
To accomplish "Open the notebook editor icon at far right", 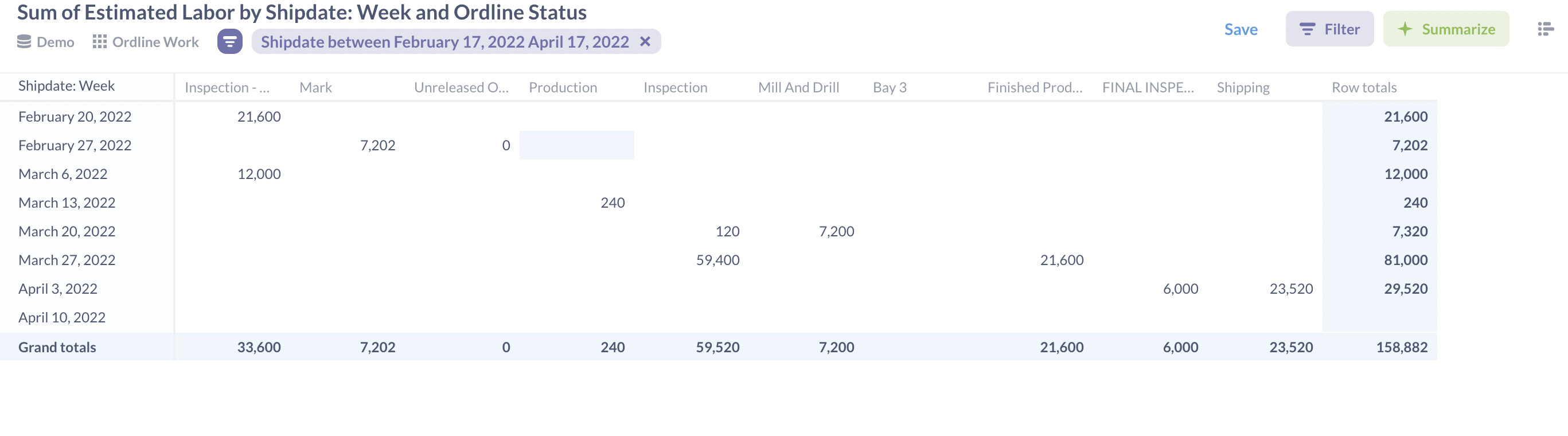I will click(1545, 29).
